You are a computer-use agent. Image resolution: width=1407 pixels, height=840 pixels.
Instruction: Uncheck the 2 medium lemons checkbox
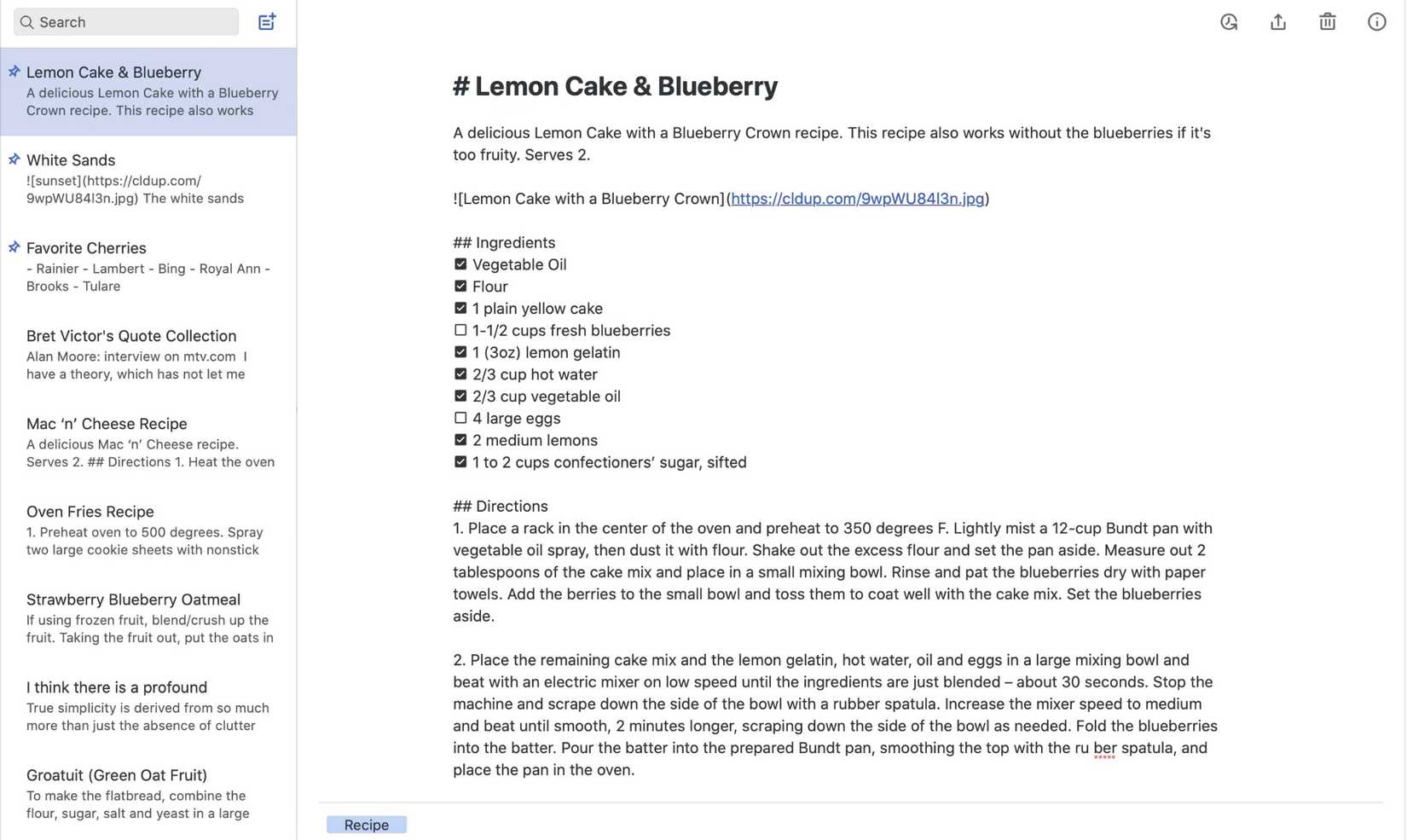(460, 440)
